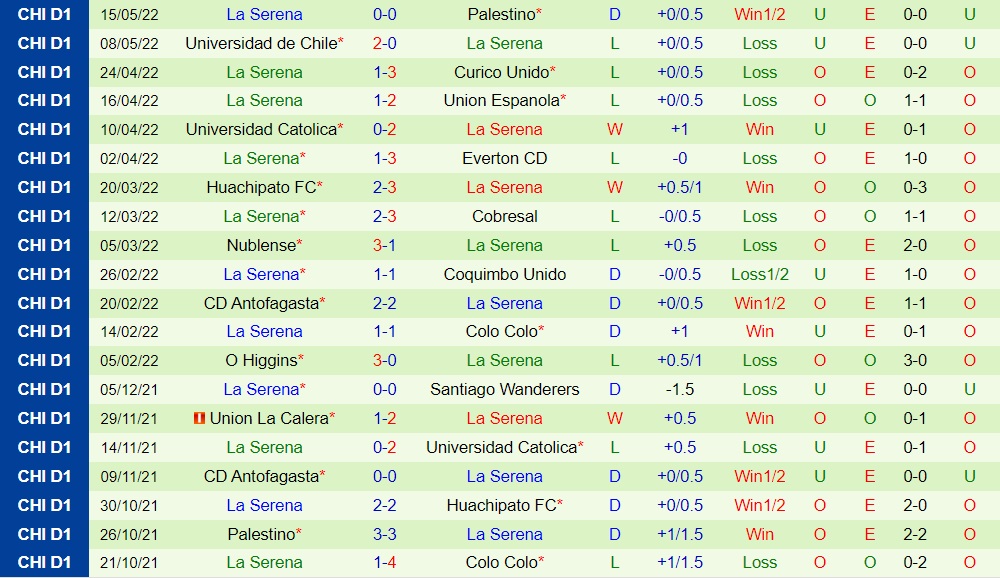Click the O Higgins team link
The width and height of the screenshot is (1000, 578).
point(260,360)
